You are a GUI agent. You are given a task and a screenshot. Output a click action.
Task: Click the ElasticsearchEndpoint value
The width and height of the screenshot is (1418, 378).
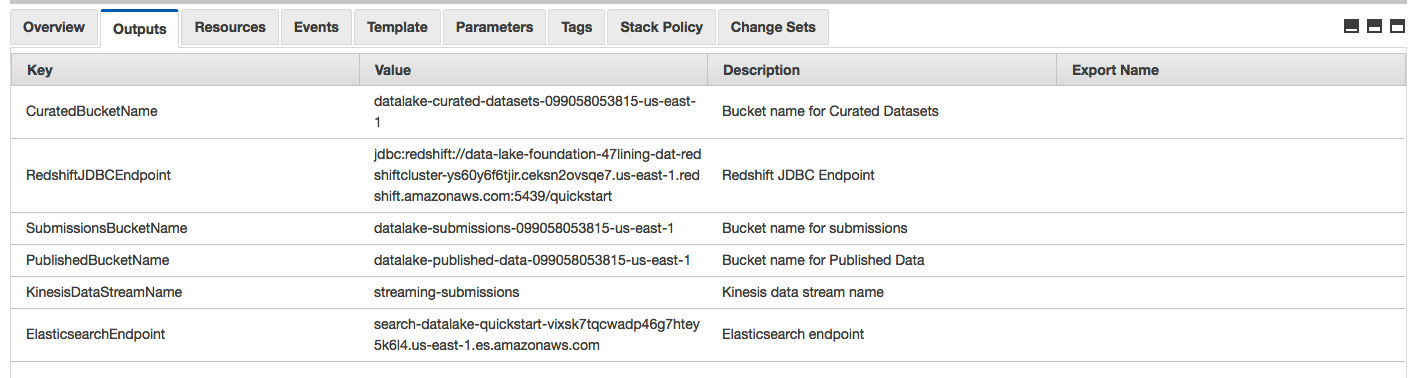pyautogui.click(x=537, y=335)
